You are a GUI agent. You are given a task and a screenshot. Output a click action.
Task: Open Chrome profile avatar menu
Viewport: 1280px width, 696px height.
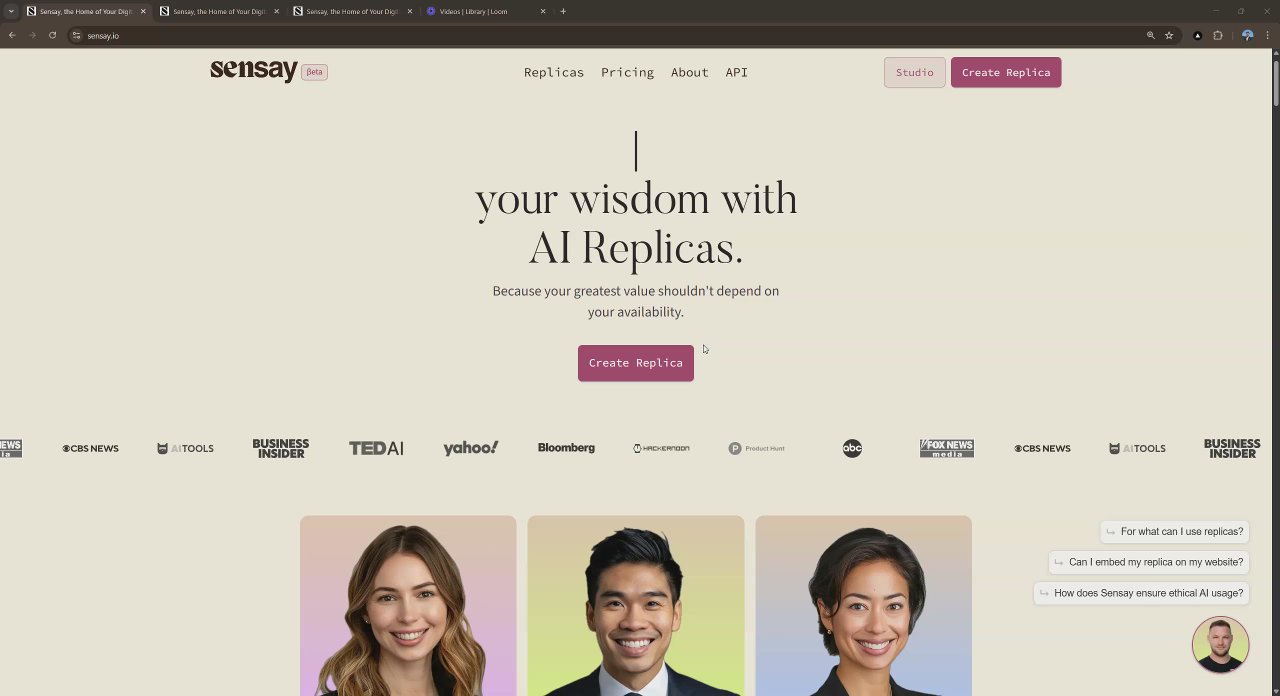point(1247,35)
